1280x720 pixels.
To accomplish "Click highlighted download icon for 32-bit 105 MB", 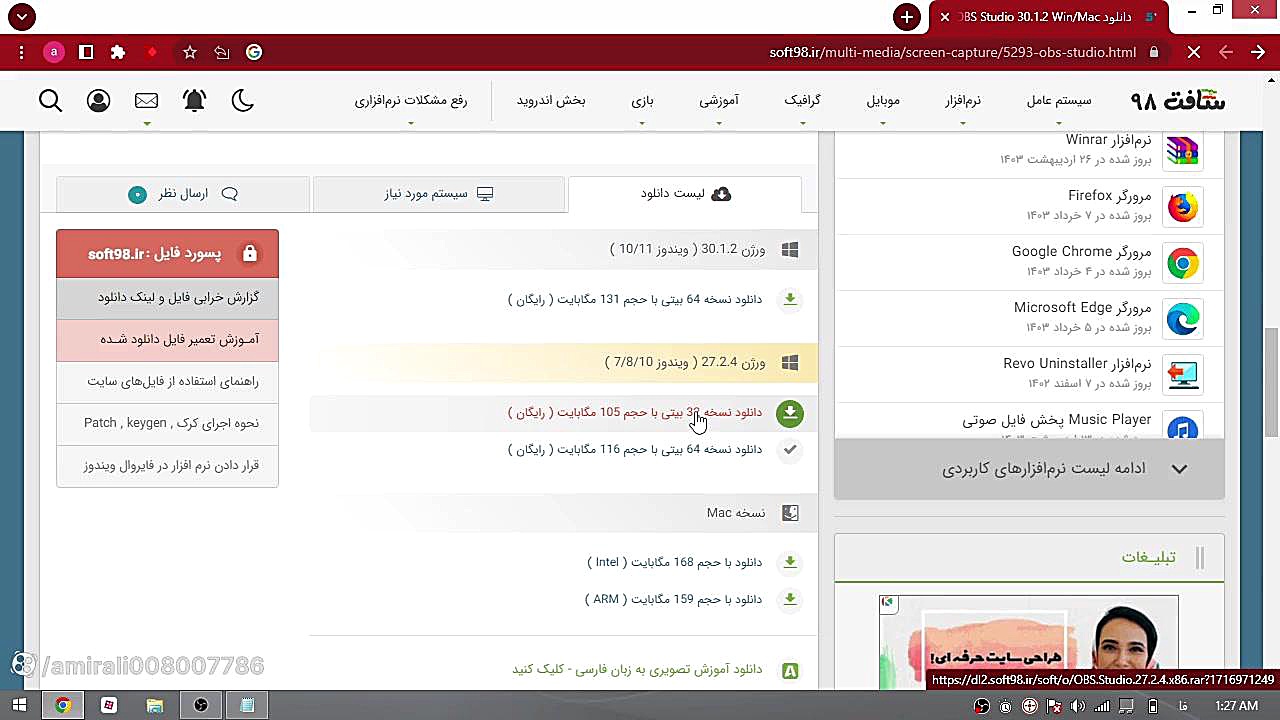I will [790, 413].
